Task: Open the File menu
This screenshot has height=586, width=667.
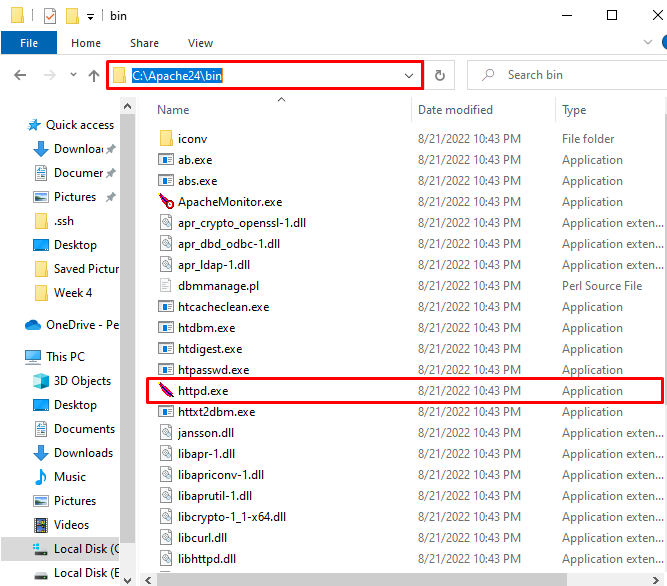Action: tap(29, 43)
